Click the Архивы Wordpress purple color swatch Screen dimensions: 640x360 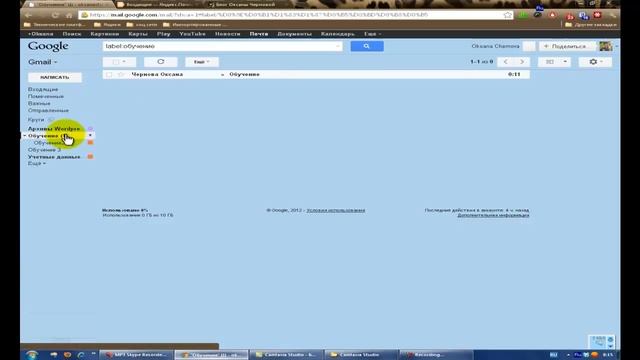(x=90, y=129)
